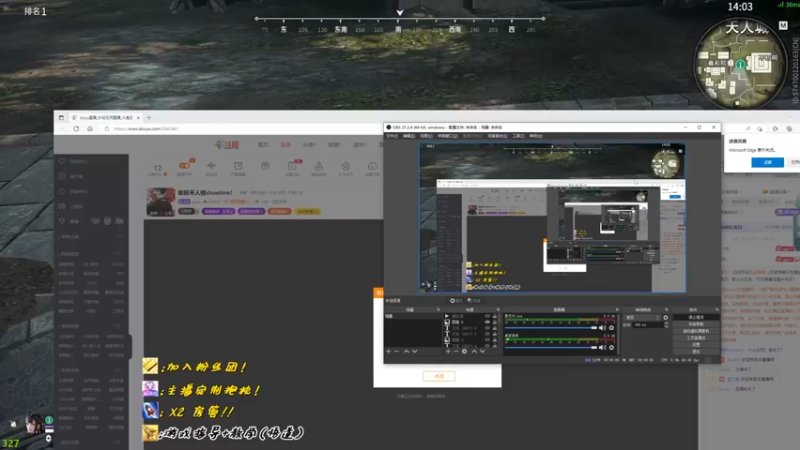Viewport: 800px width, 450px height.
Task: Move the scene down in OBS Scenes dock
Action: point(414,352)
